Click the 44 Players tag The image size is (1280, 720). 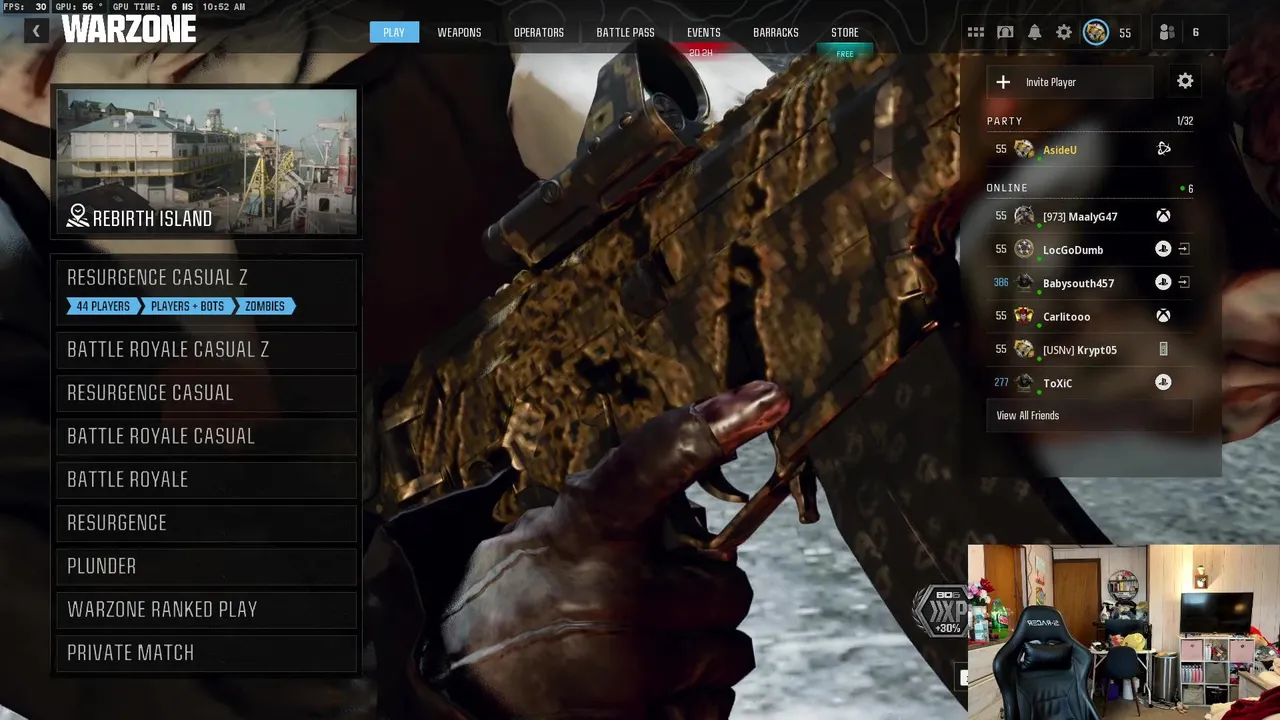pyautogui.click(x=104, y=306)
